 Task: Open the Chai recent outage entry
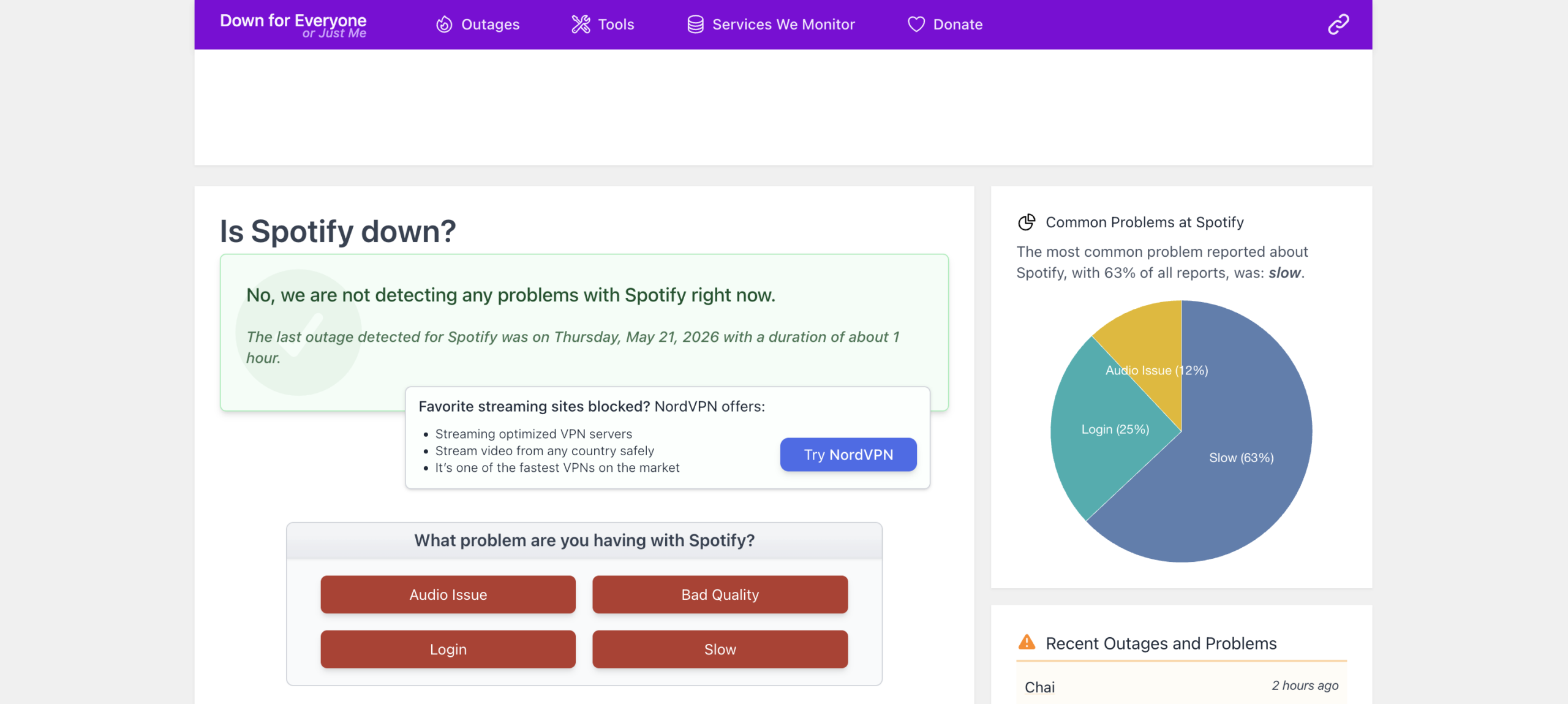pos(1182,687)
